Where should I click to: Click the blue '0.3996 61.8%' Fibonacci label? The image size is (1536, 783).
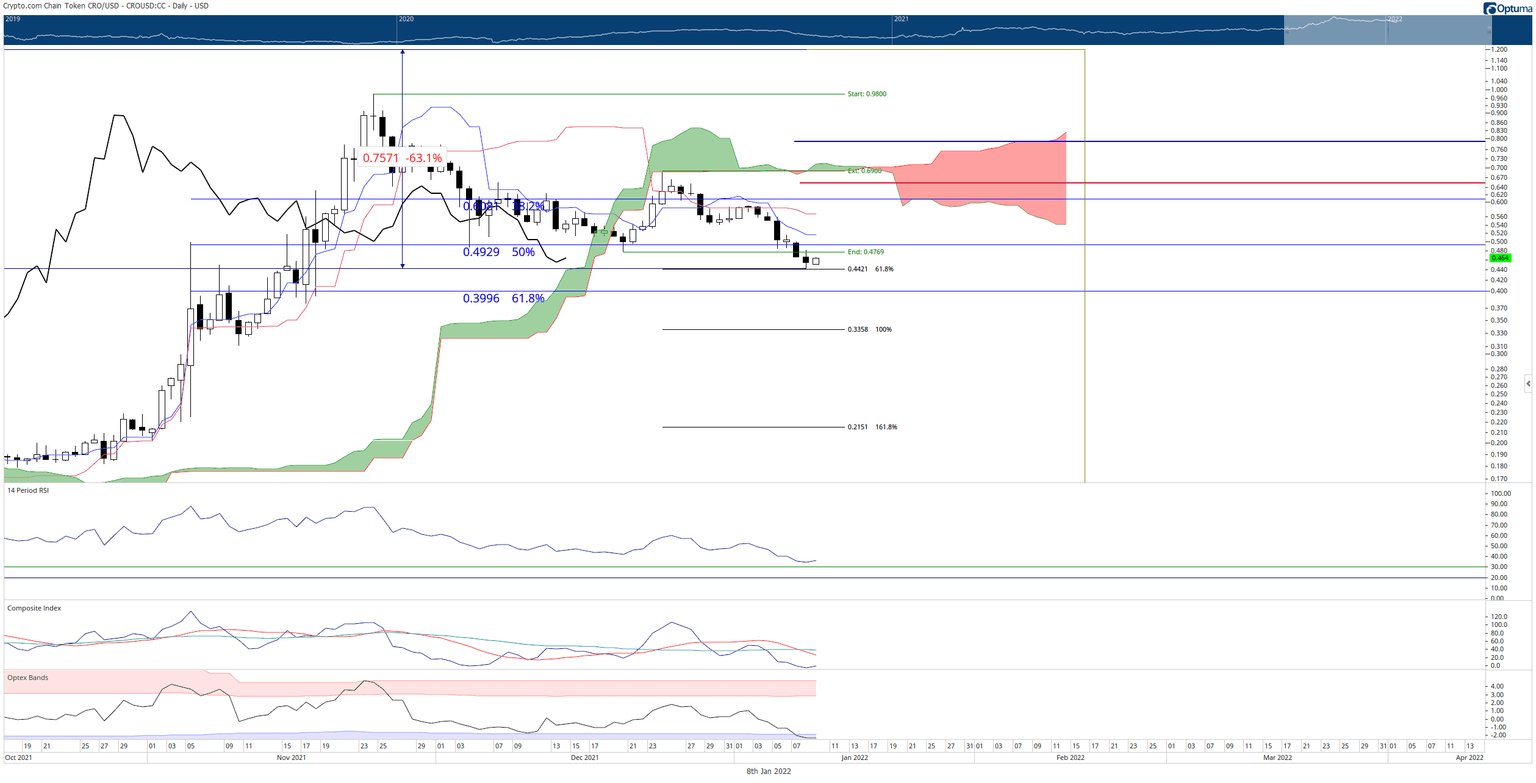point(503,298)
